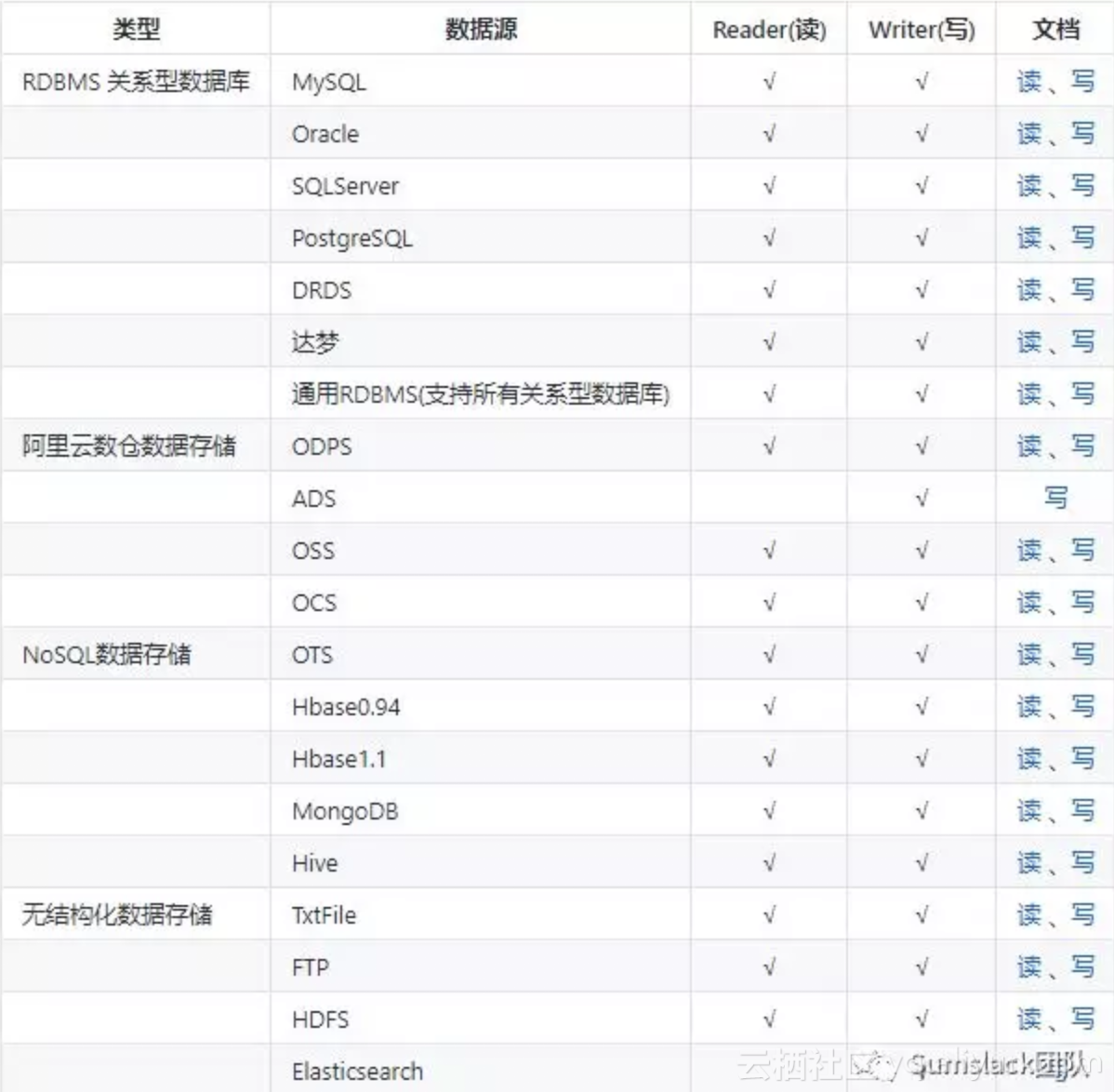Select the HDFS data source cell
The height and width of the screenshot is (1092, 1114).
(x=481, y=1019)
